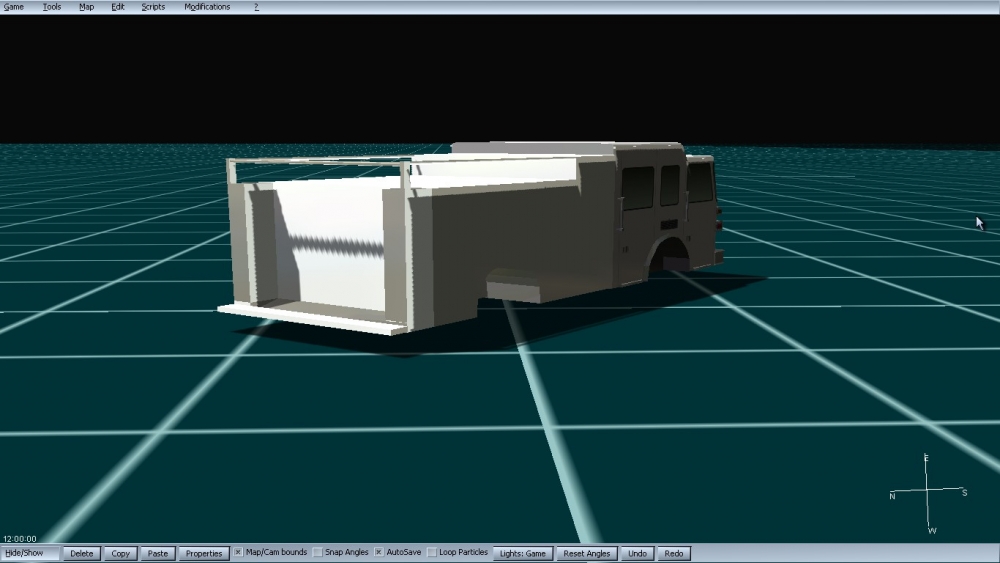Screen dimensions: 1000x563
Task: Click the Copy button
Action: (121, 553)
